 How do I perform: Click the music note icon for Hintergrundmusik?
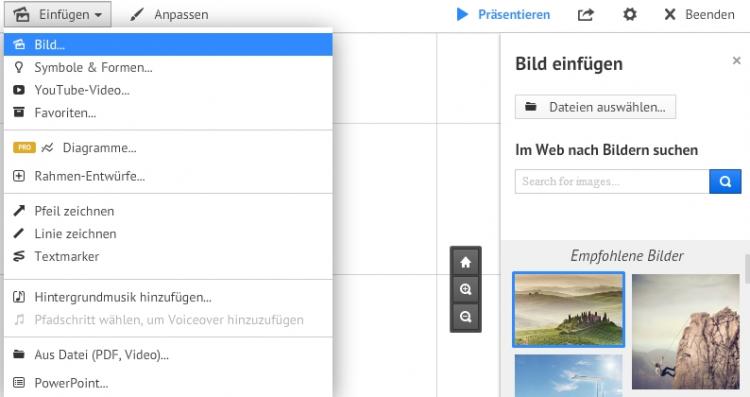pos(19,297)
